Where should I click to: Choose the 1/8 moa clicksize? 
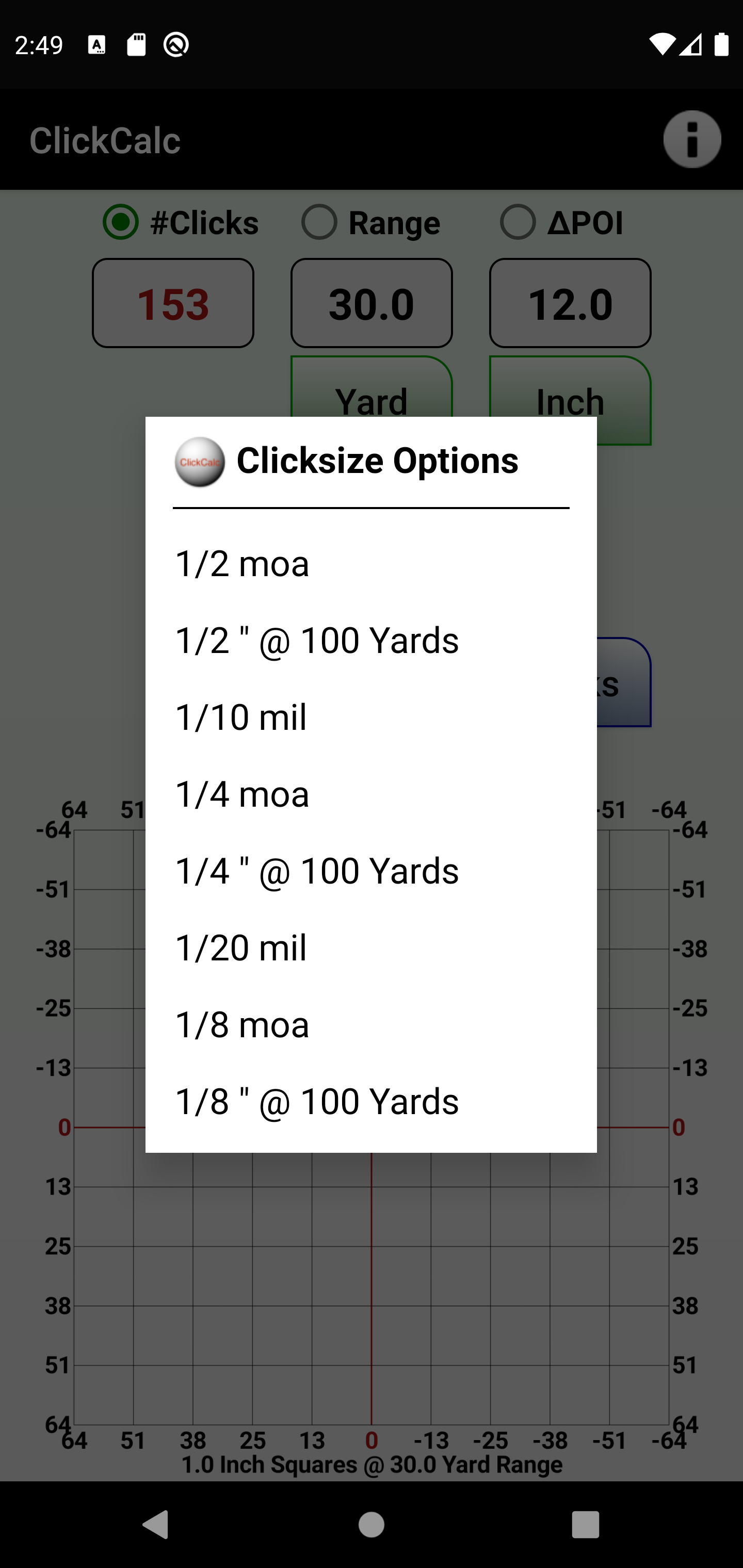click(371, 1024)
